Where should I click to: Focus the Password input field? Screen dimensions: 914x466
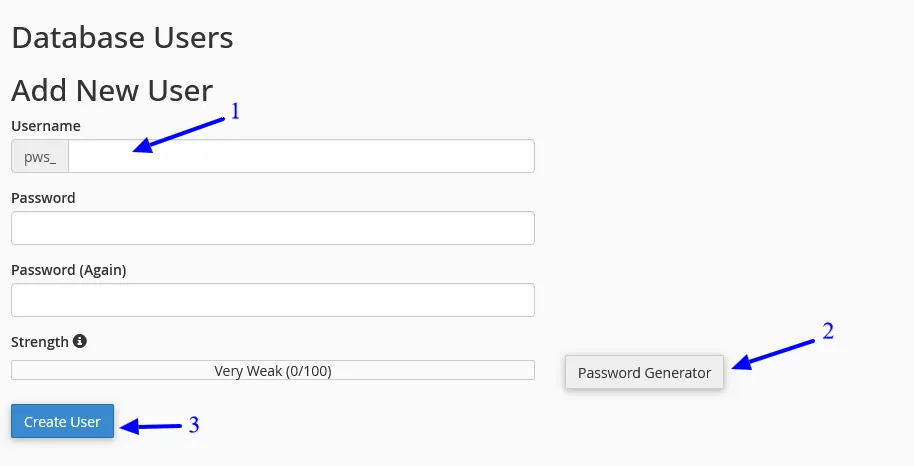pyautogui.click(x=273, y=228)
